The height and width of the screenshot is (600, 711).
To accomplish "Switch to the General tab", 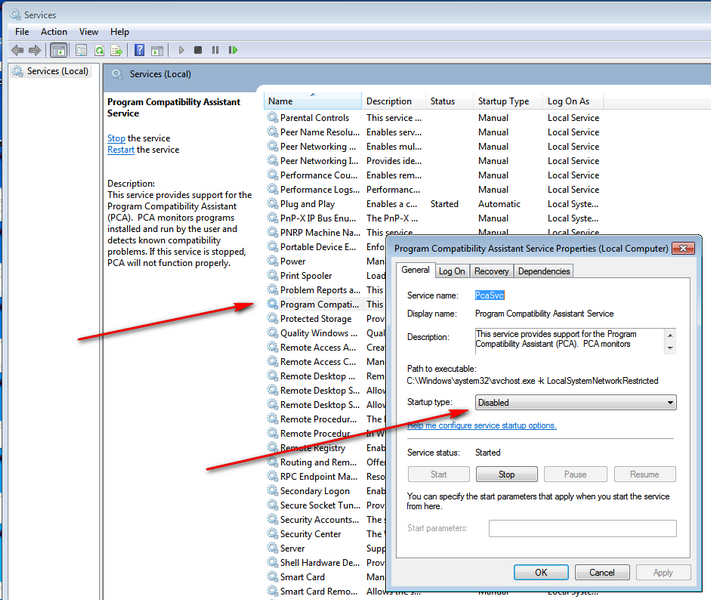I will 415,270.
